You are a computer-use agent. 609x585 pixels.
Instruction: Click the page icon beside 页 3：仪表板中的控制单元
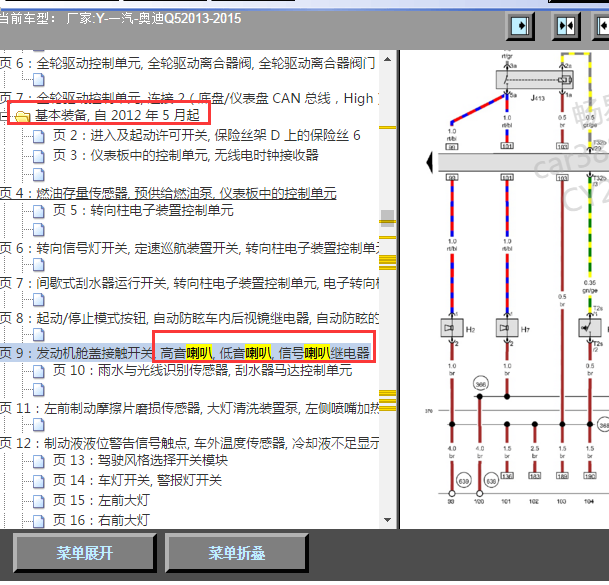pyautogui.click(x=38, y=156)
